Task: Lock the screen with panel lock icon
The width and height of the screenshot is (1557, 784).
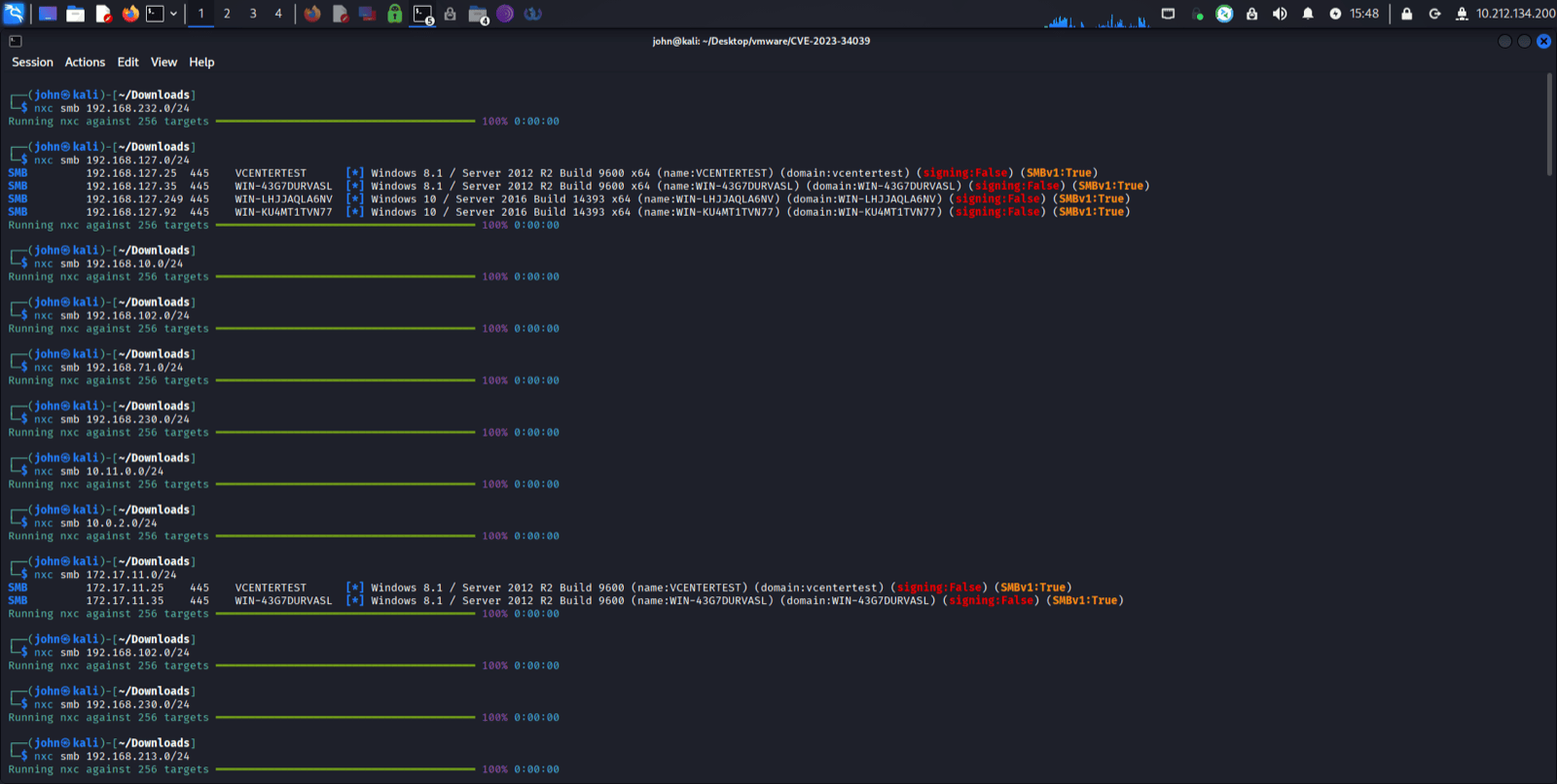Action: 1407,14
